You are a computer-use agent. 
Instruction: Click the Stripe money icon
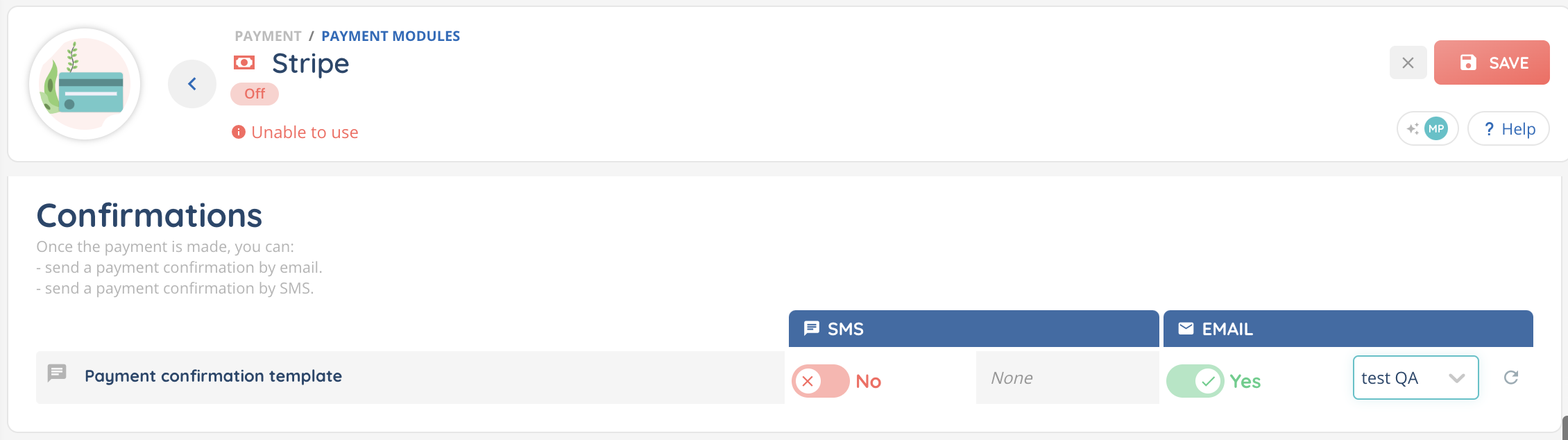click(244, 63)
